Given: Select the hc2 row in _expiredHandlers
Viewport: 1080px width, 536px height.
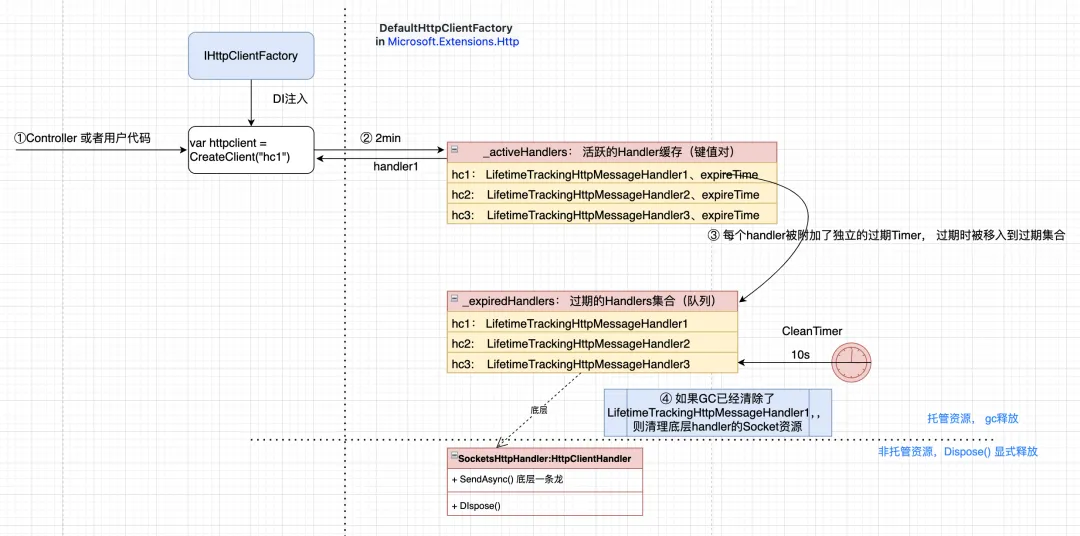Looking at the screenshot, I should (x=592, y=343).
